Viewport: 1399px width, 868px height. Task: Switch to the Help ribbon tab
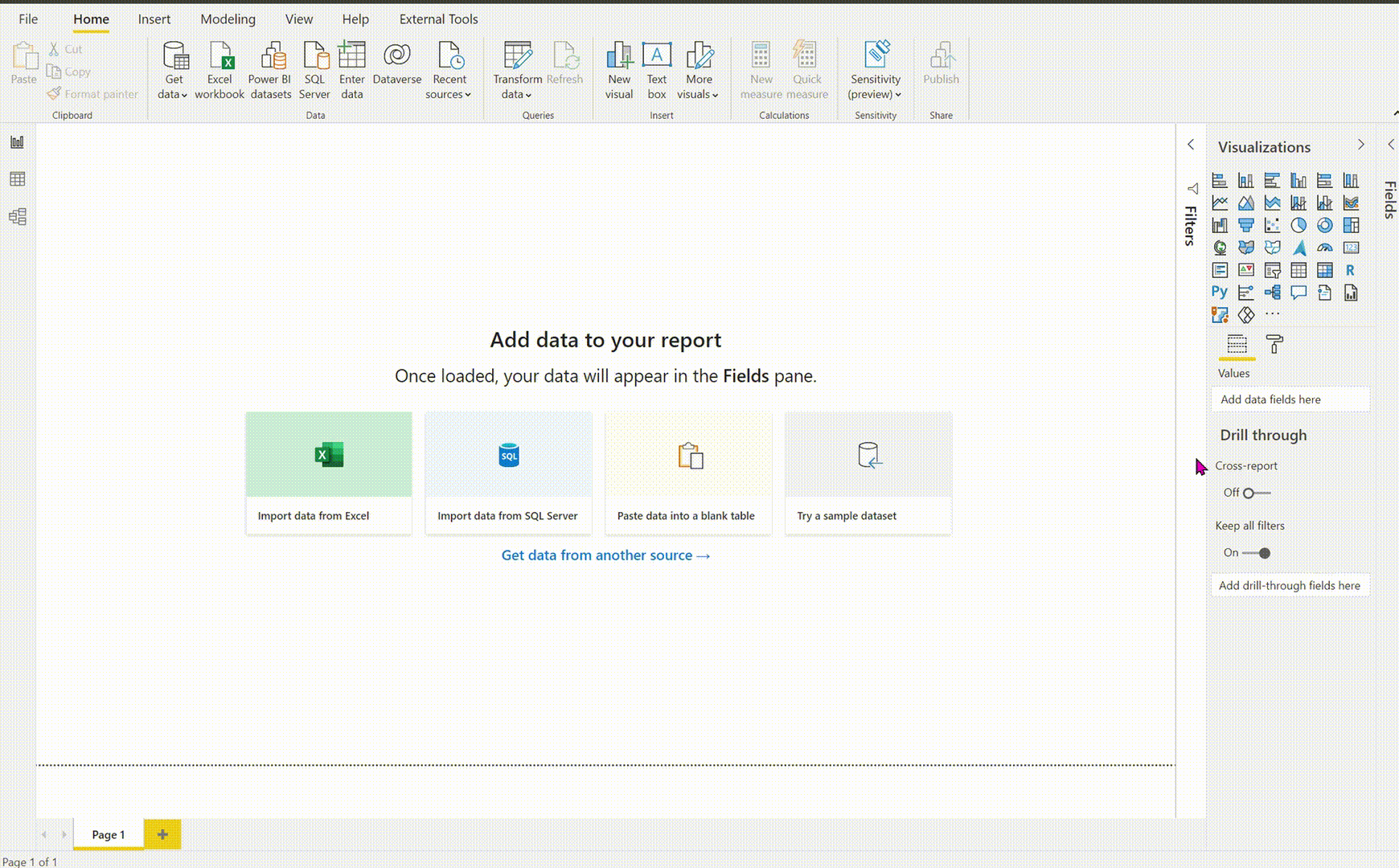click(355, 19)
